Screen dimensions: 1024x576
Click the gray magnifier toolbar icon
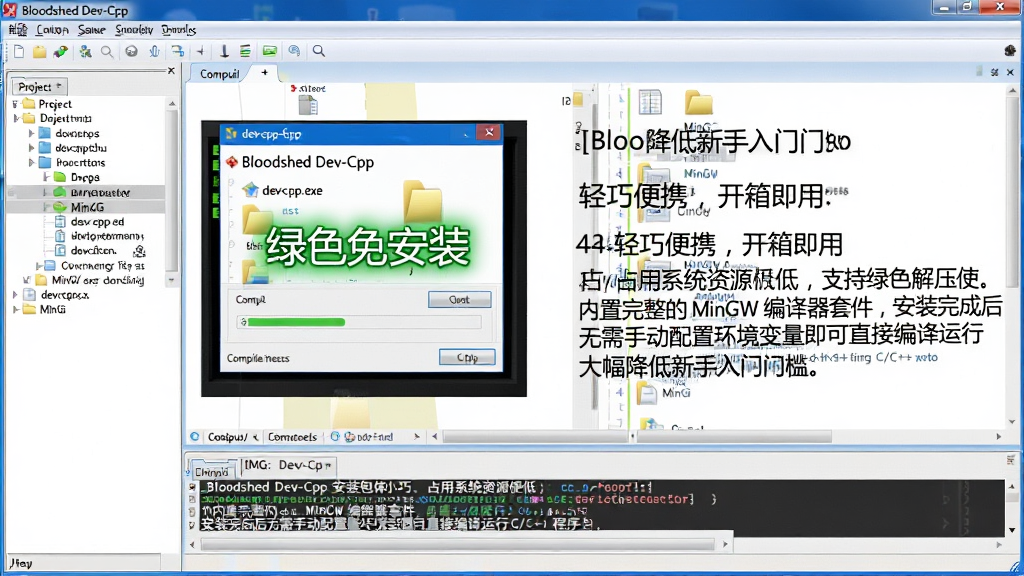[107, 51]
